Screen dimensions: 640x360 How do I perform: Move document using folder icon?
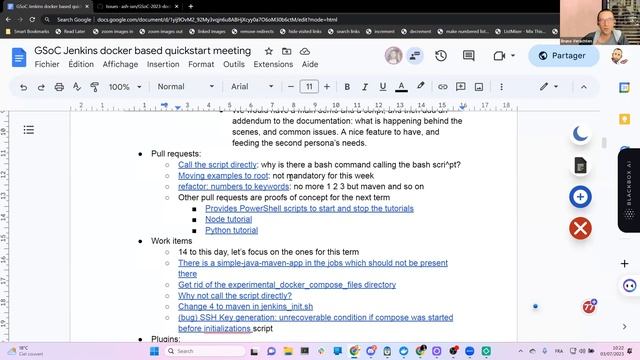pyautogui.click(x=287, y=51)
